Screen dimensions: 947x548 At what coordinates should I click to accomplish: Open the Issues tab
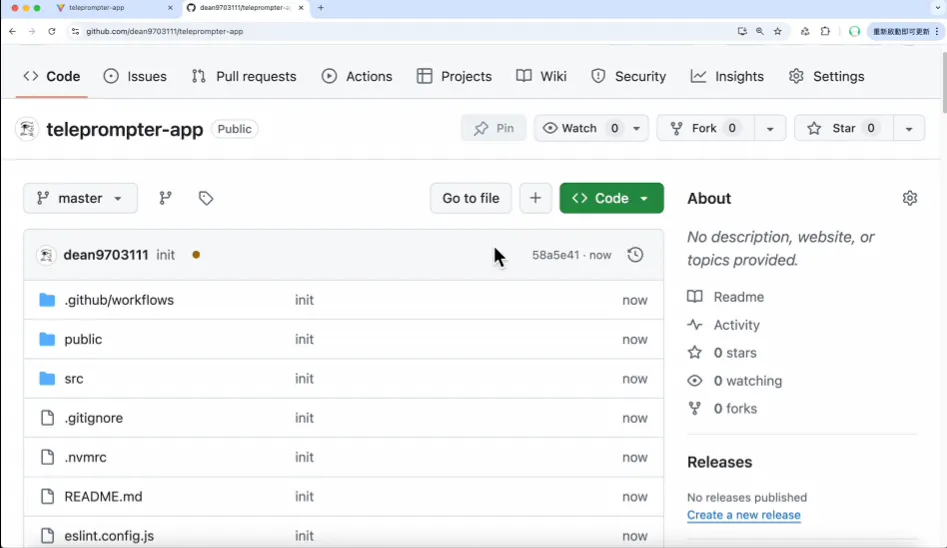pyautogui.click(x=135, y=76)
